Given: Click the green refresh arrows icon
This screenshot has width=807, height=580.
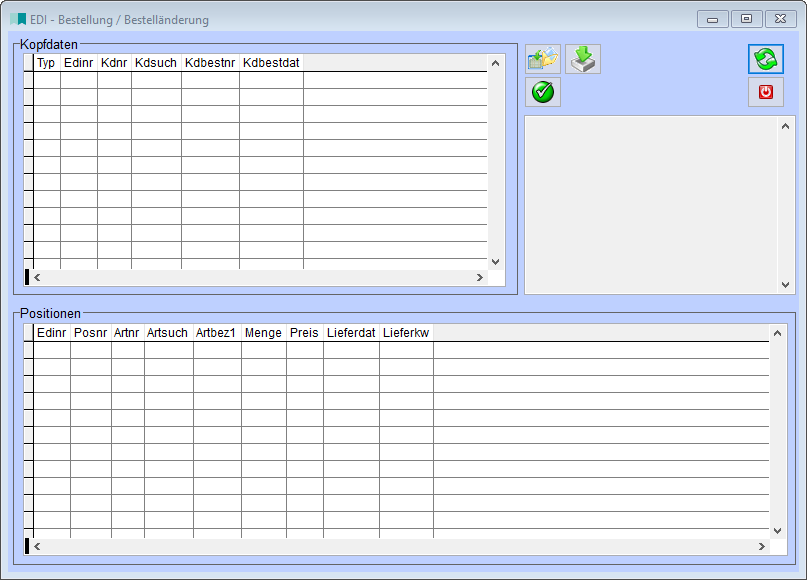Looking at the screenshot, I should click(766, 60).
